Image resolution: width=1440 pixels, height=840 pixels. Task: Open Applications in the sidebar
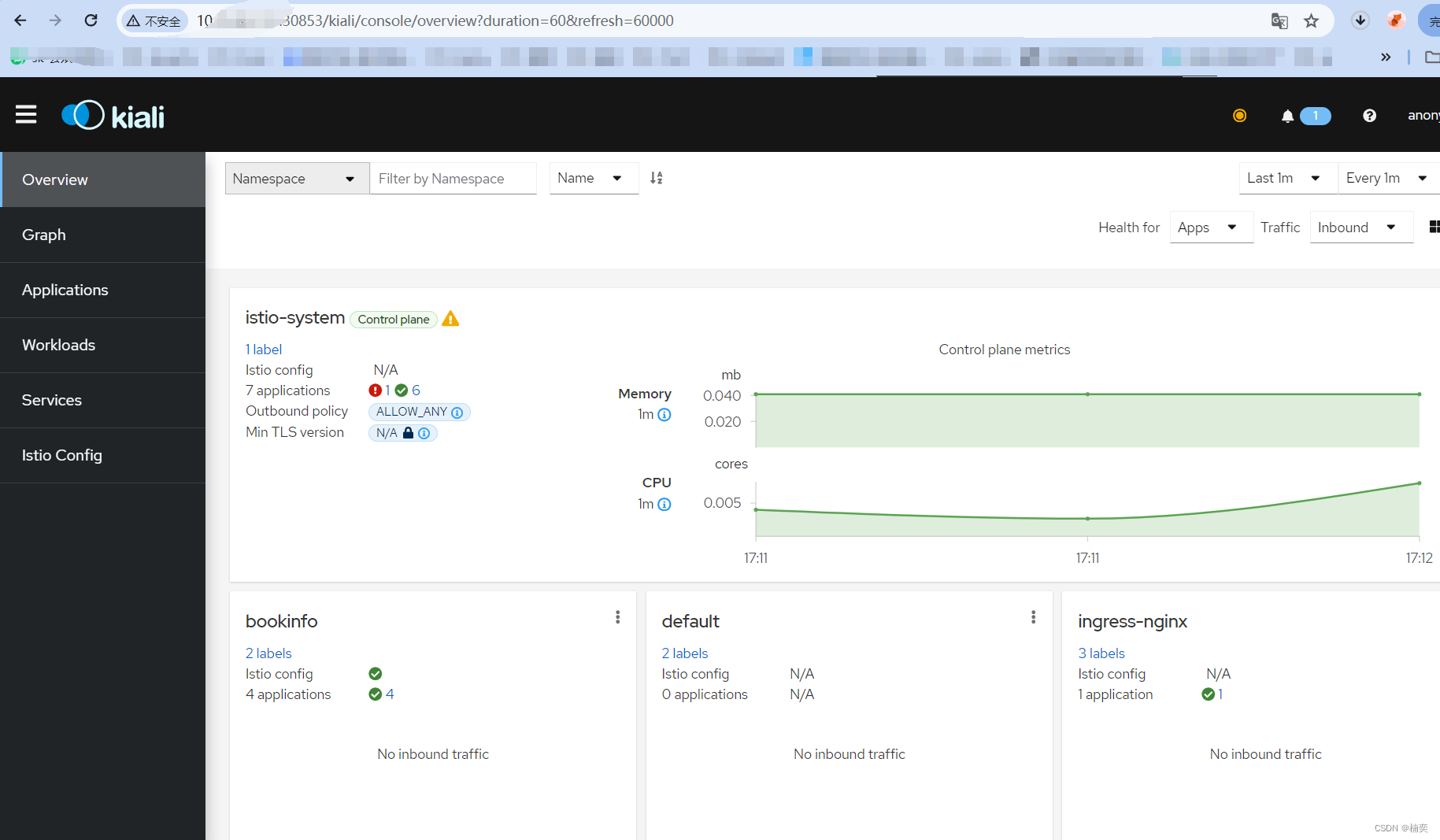(x=102, y=290)
